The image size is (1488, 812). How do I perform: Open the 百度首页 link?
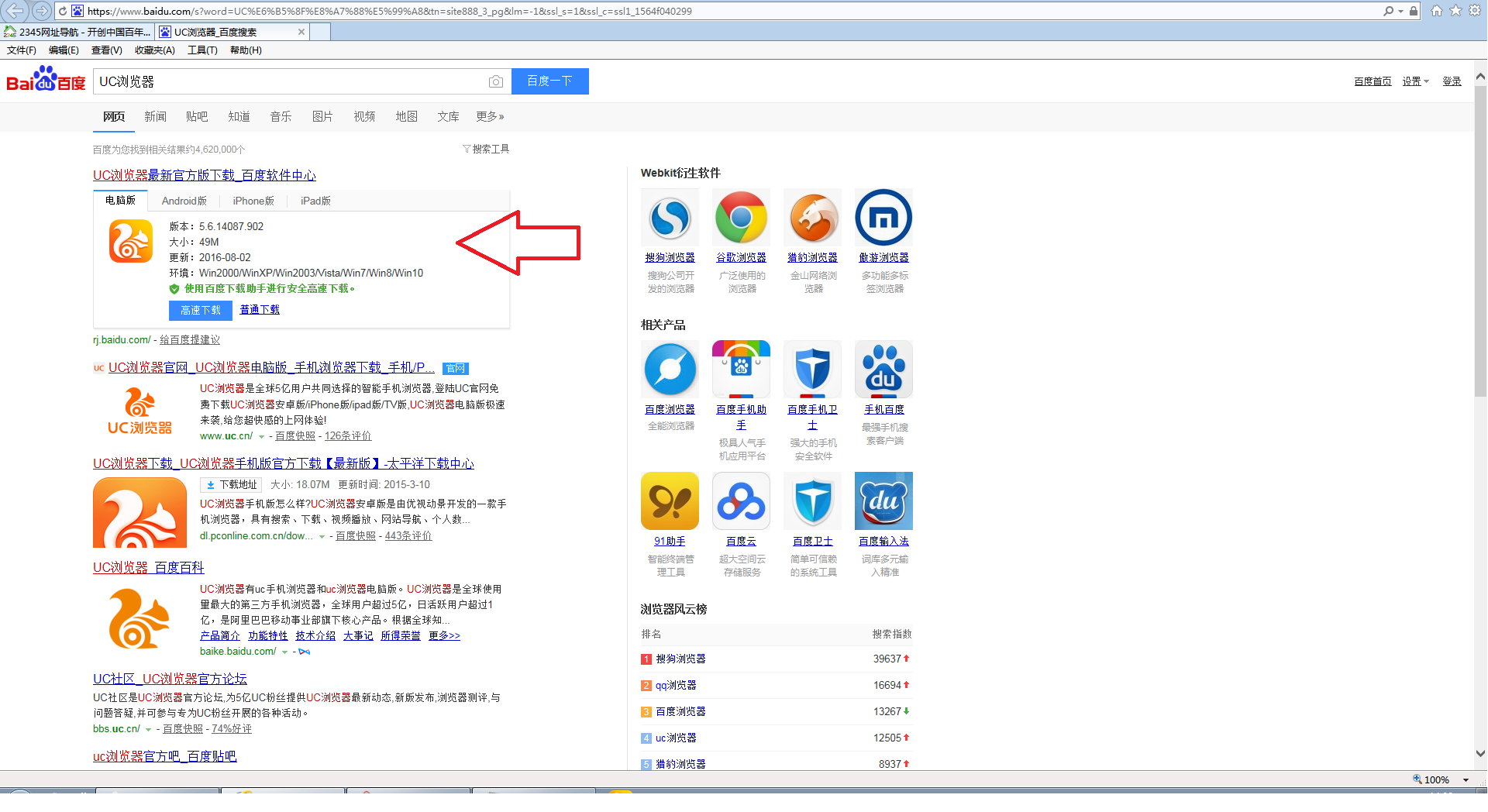pyautogui.click(x=1373, y=81)
